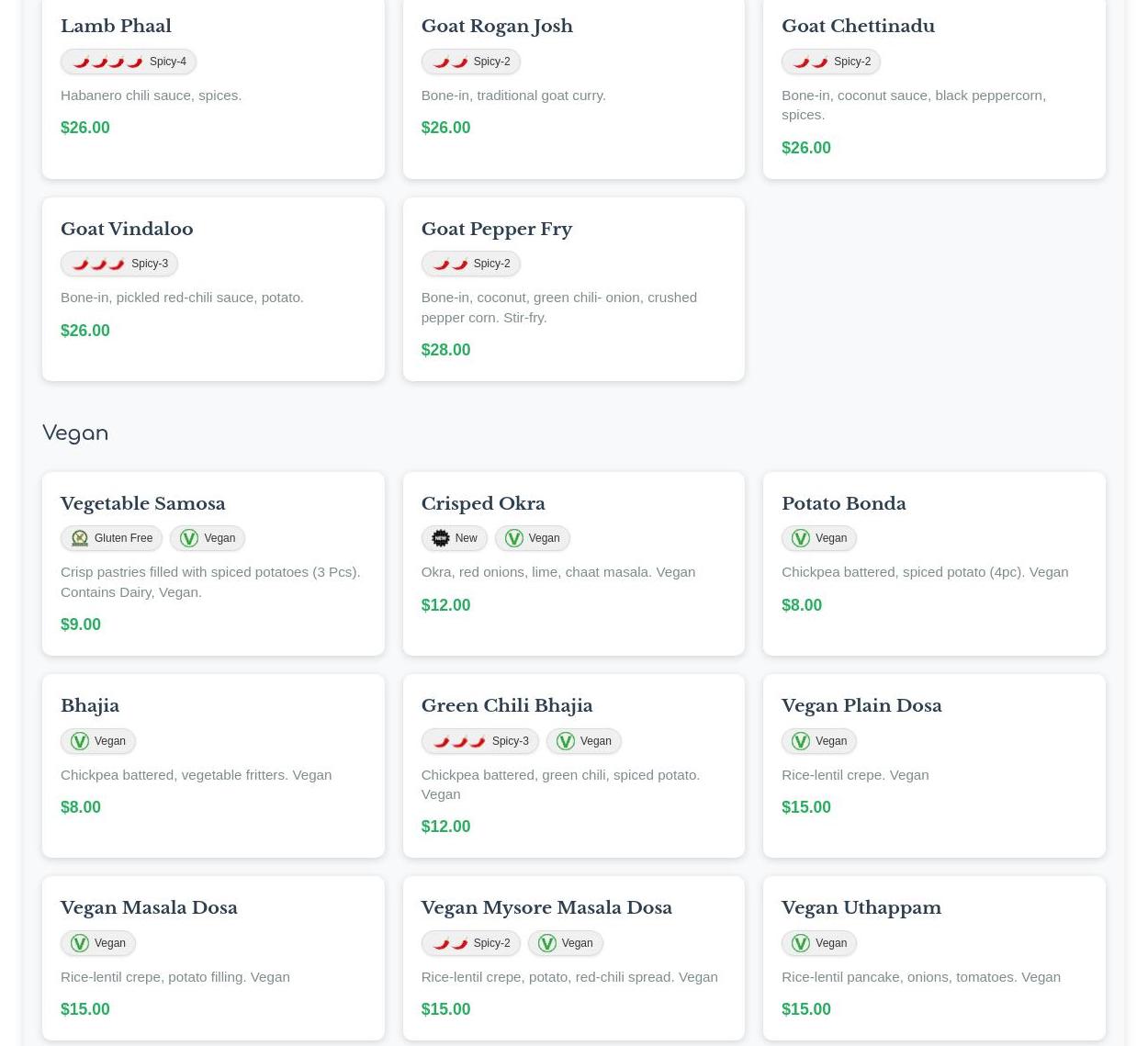This screenshot has width=1148, height=1046.
Task: Click the chili icons on Goat Vindaloo
Action: click(x=98, y=264)
